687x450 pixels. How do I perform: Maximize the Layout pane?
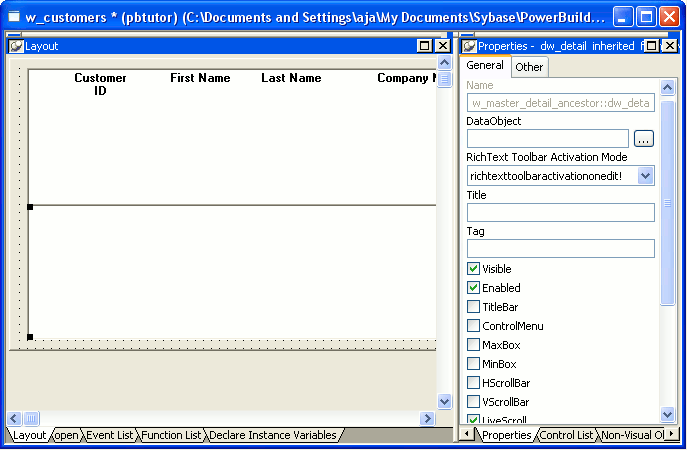point(425,46)
